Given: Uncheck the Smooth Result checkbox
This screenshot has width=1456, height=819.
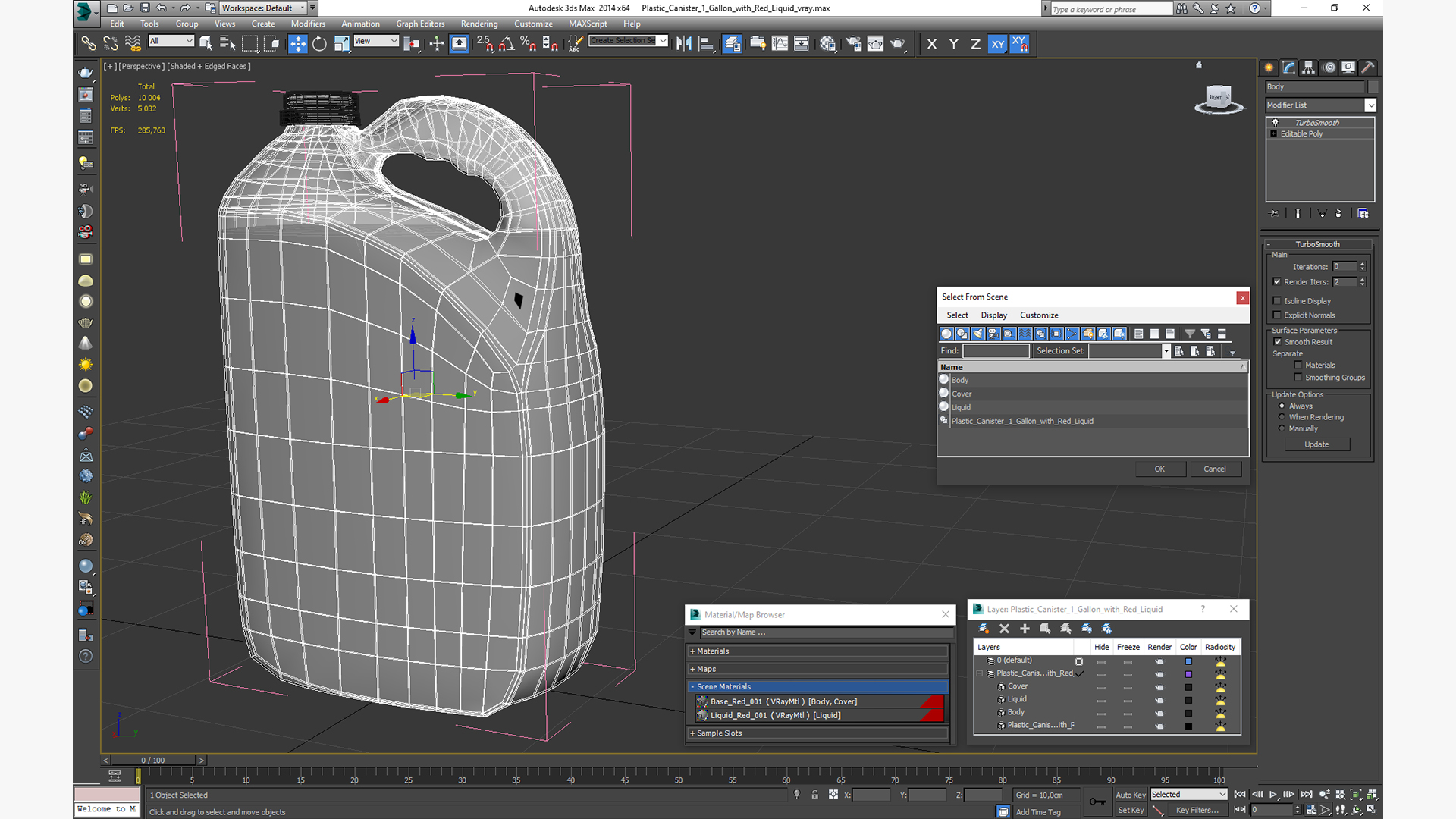Looking at the screenshot, I should 1278,342.
